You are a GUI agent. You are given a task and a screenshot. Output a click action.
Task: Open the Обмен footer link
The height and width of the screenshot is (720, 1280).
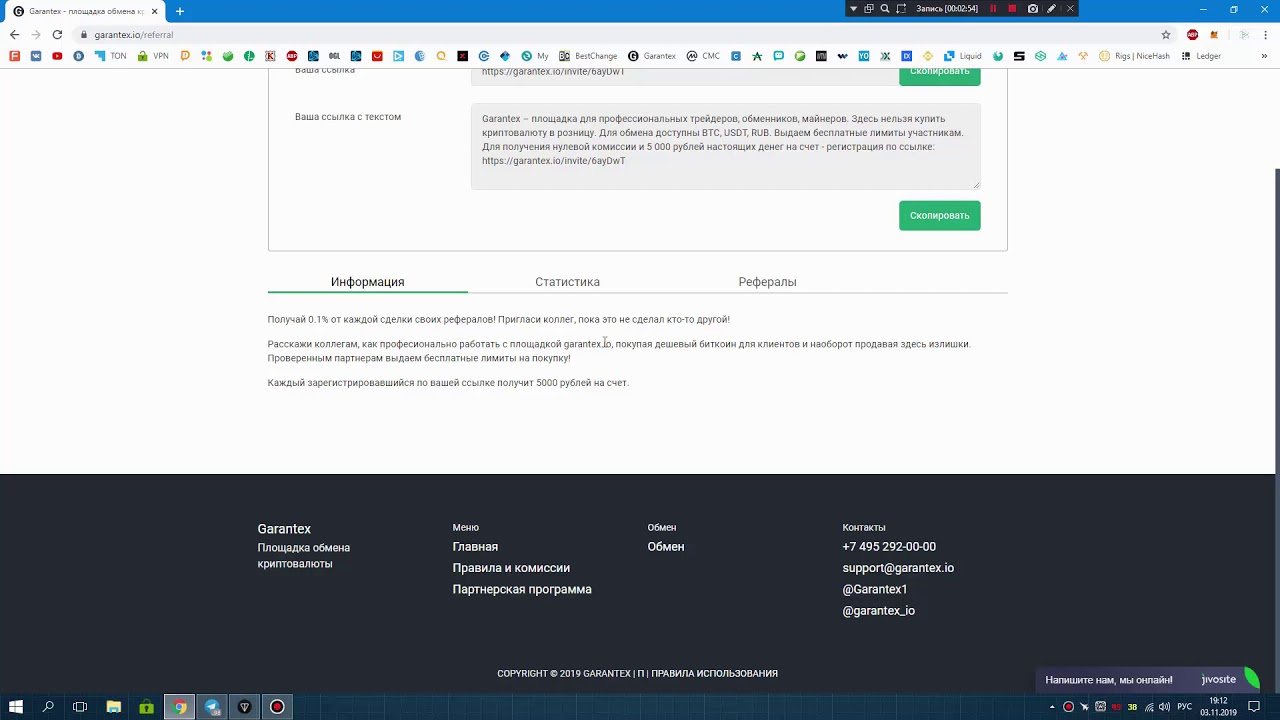tap(666, 547)
